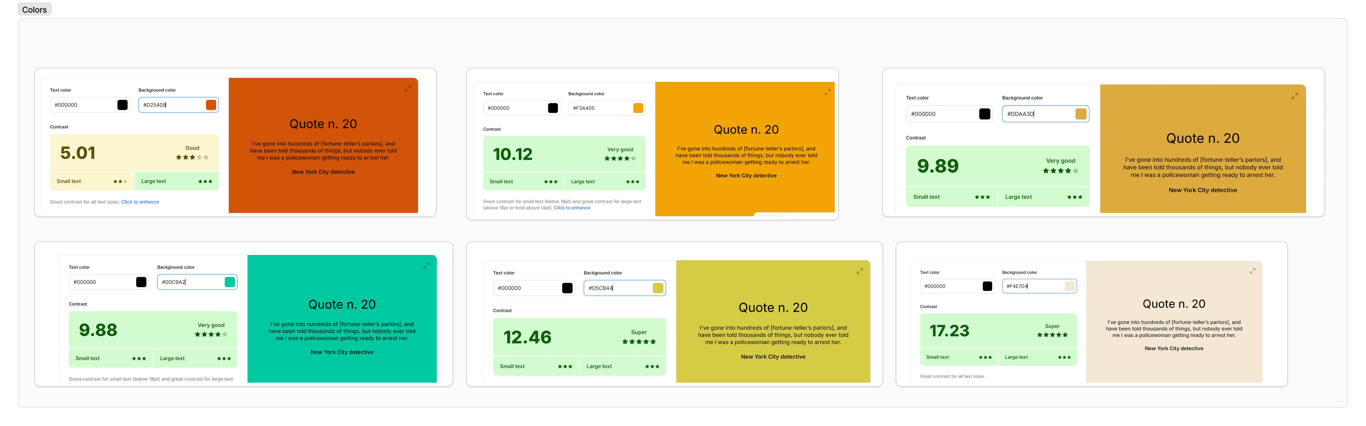The width and height of the screenshot is (1366, 426).
Task: Click black text color swatch in 12.46 contrast card
Action: pos(567,288)
